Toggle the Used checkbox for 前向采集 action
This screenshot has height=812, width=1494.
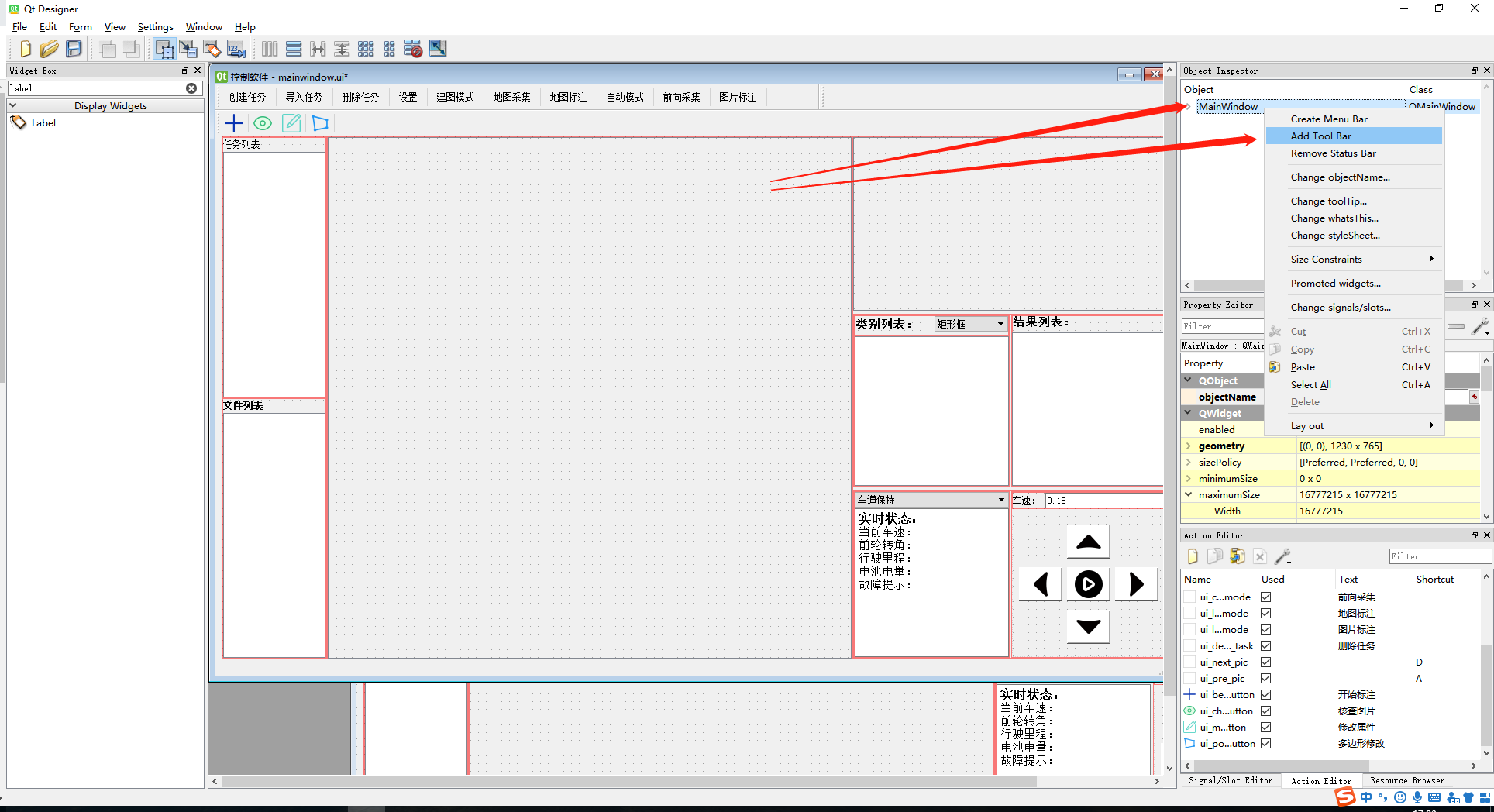pos(1266,597)
